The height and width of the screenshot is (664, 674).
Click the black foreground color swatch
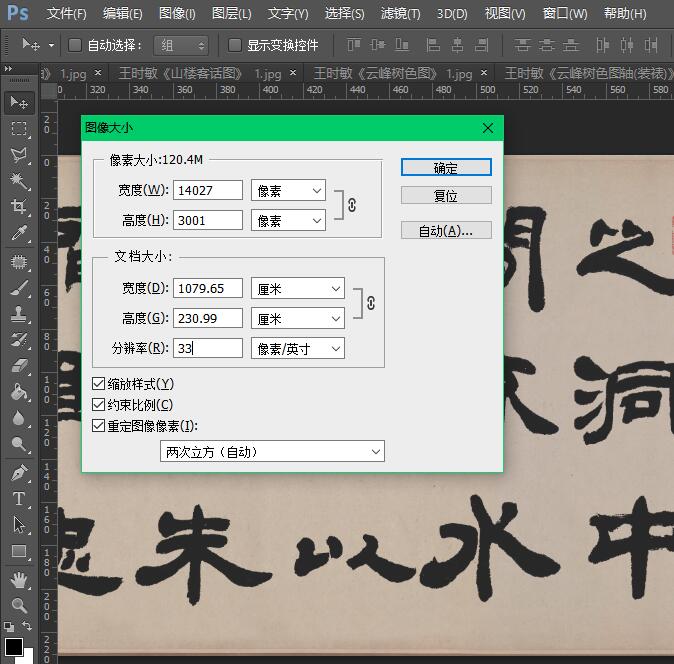pos(13,647)
